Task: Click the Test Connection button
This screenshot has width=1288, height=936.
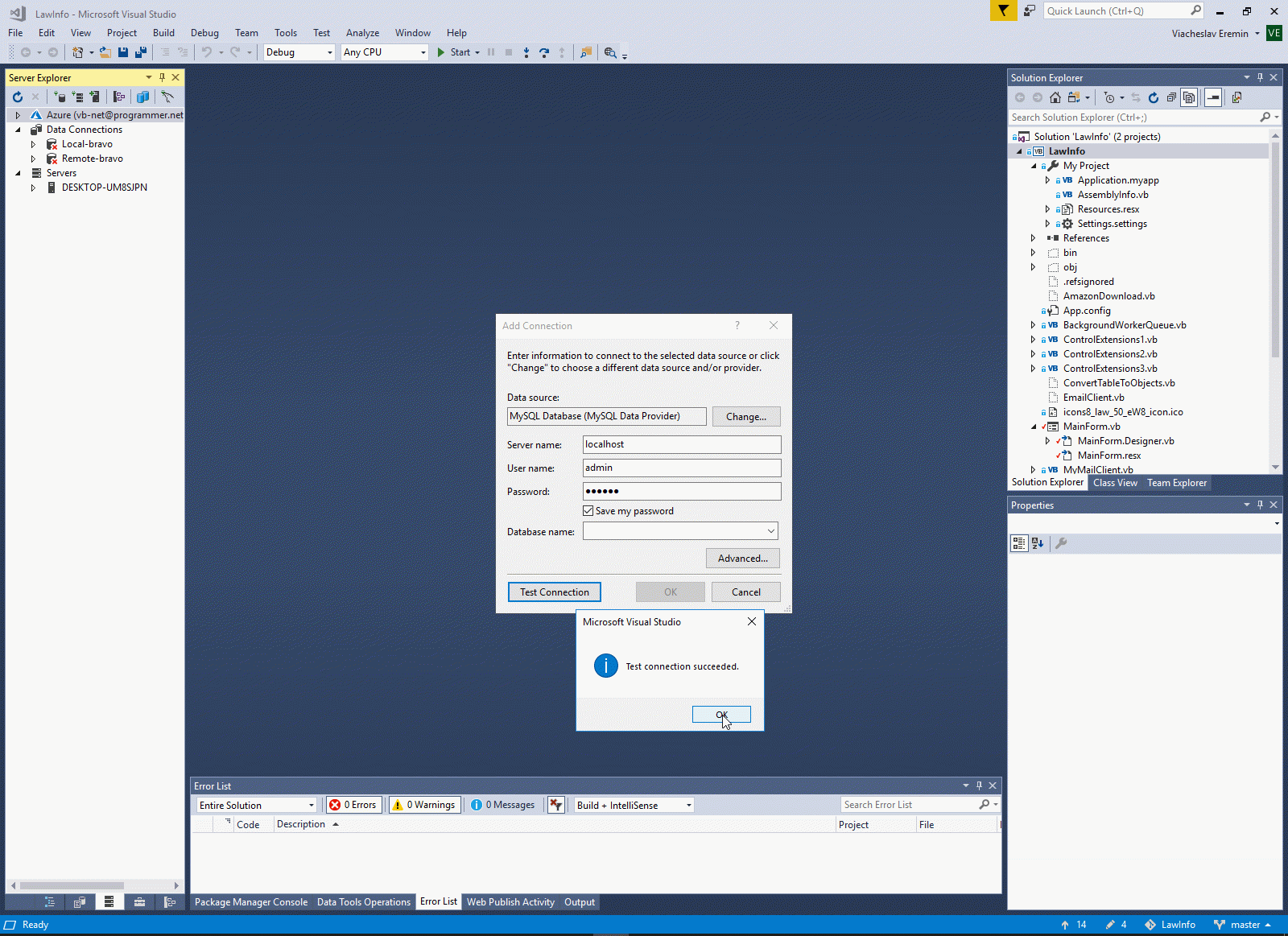Action: (x=555, y=592)
